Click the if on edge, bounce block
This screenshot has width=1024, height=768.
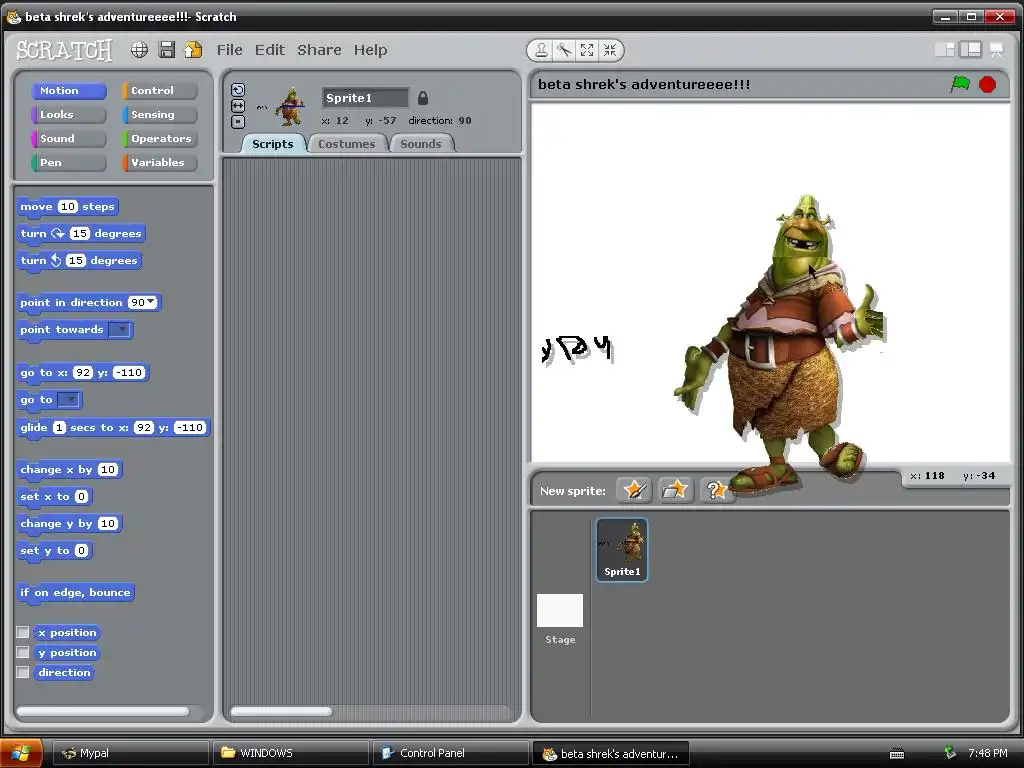[75, 592]
